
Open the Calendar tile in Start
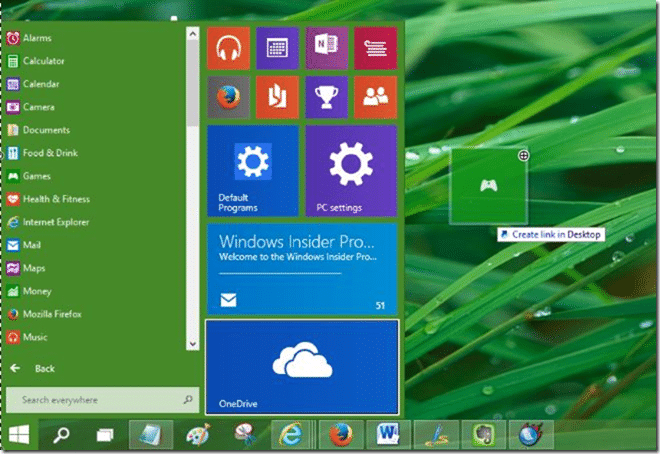(x=277, y=48)
